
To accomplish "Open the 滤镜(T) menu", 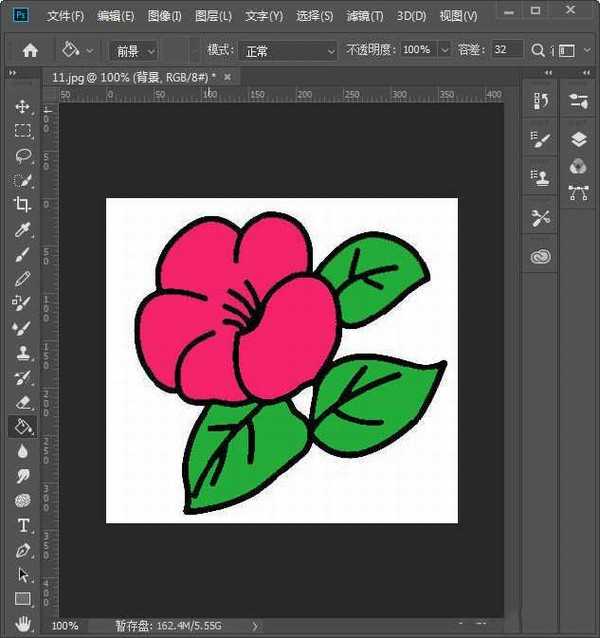I will click(365, 17).
